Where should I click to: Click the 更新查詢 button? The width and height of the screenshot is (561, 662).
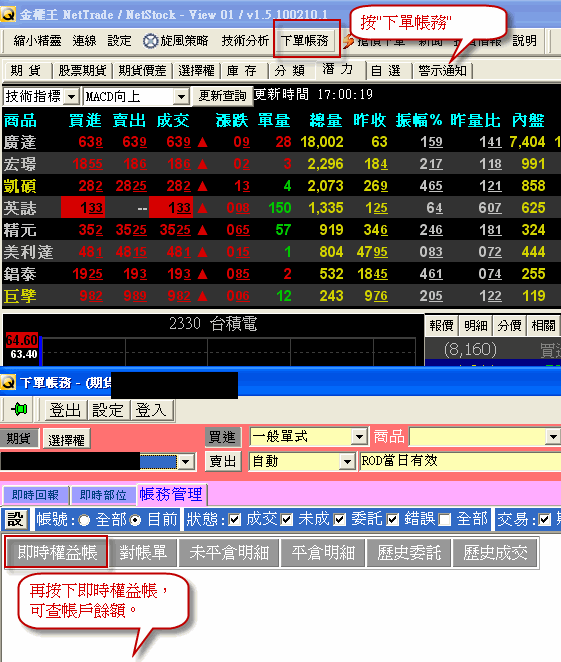point(222,96)
